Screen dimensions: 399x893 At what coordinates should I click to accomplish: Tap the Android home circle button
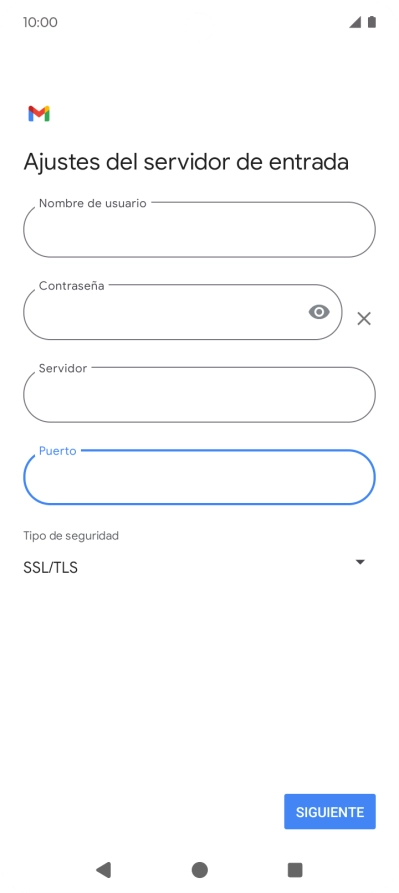pos(200,870)
